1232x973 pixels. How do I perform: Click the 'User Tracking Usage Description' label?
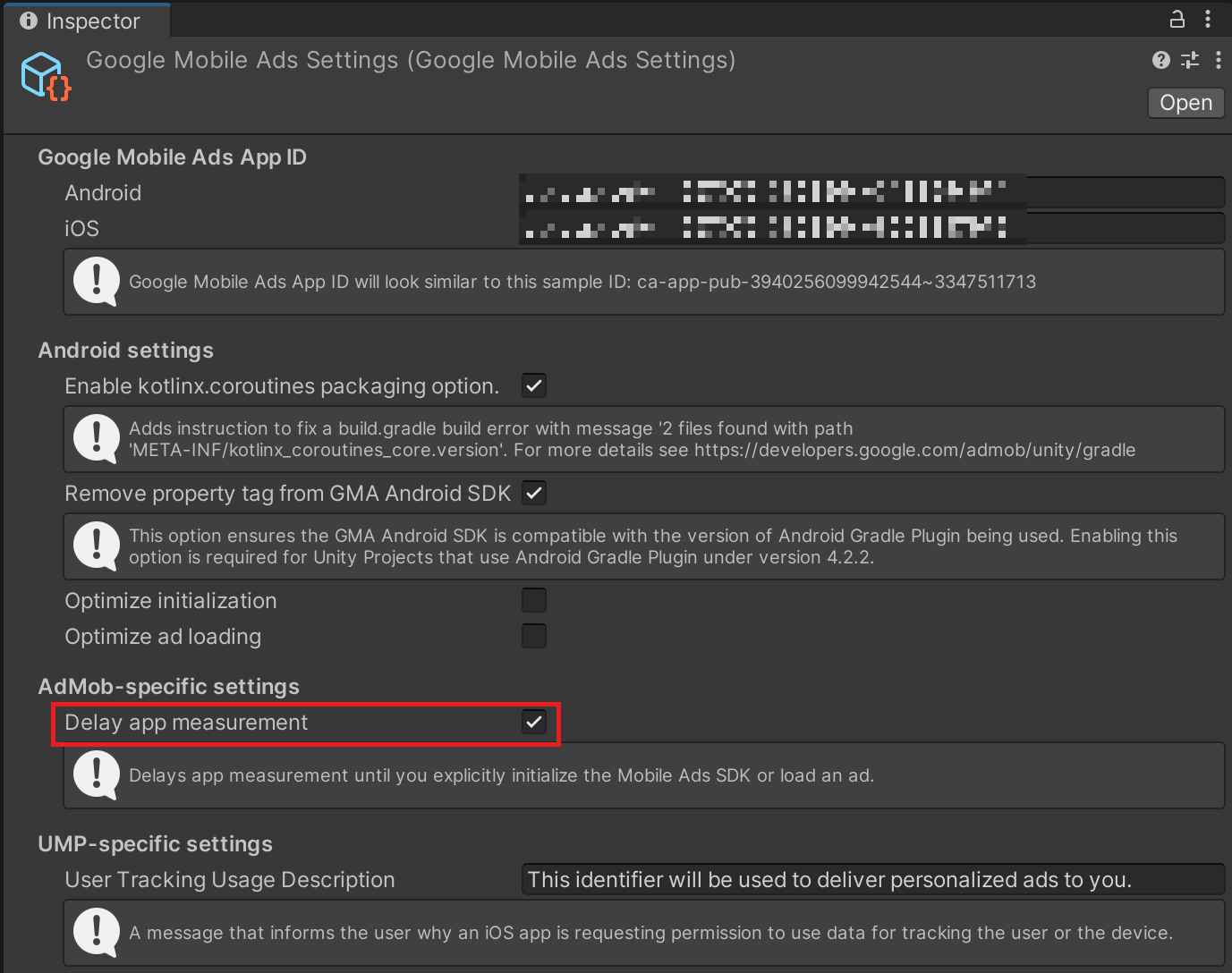click(x=230, y=880)
